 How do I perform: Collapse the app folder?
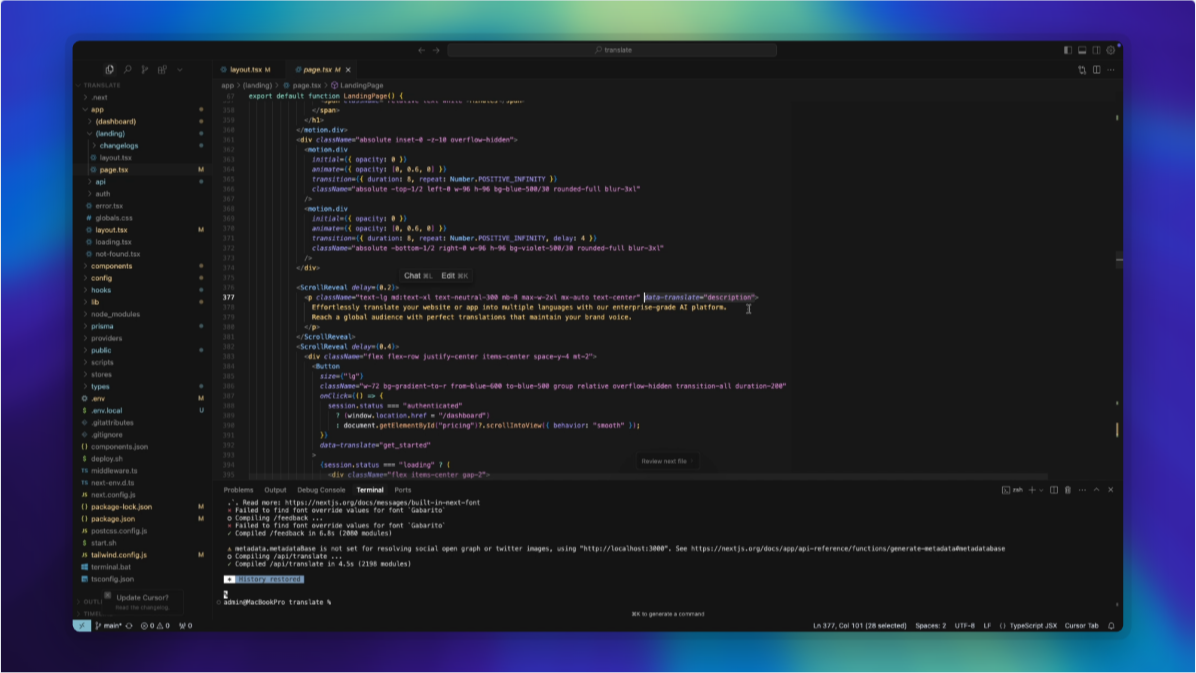(x=98, y=110)
